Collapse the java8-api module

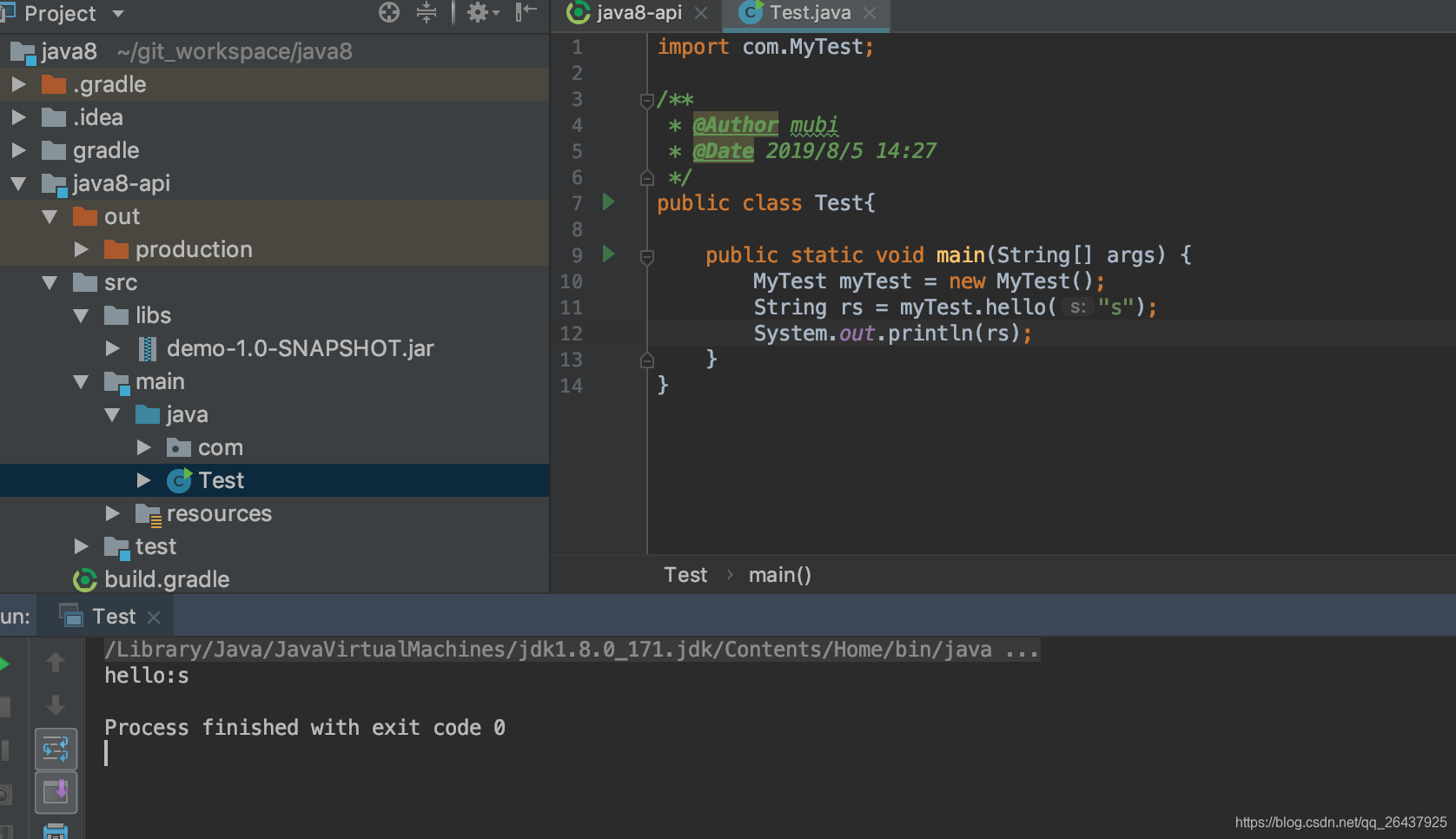click(x=18, y=183)
